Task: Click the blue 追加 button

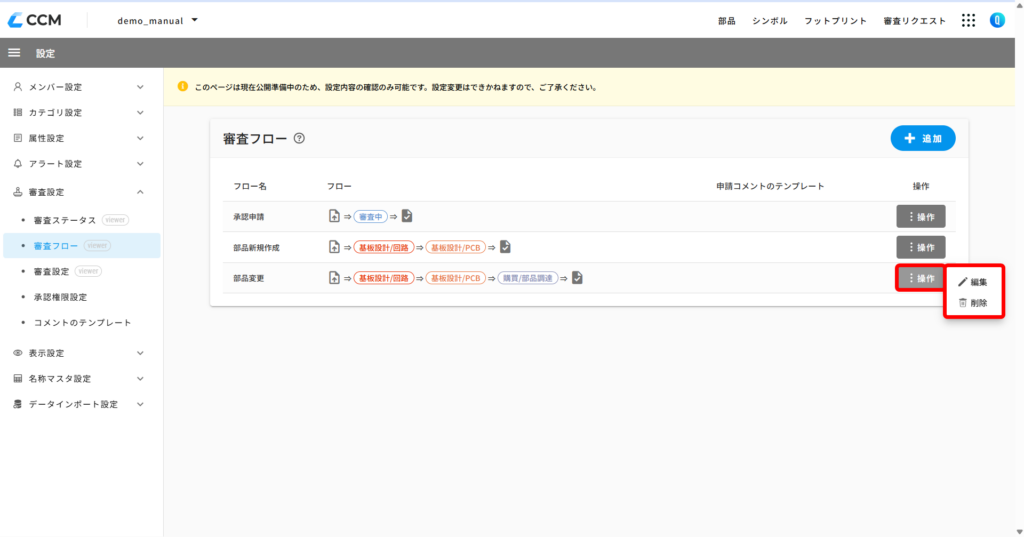Action: tap(923, 138)
